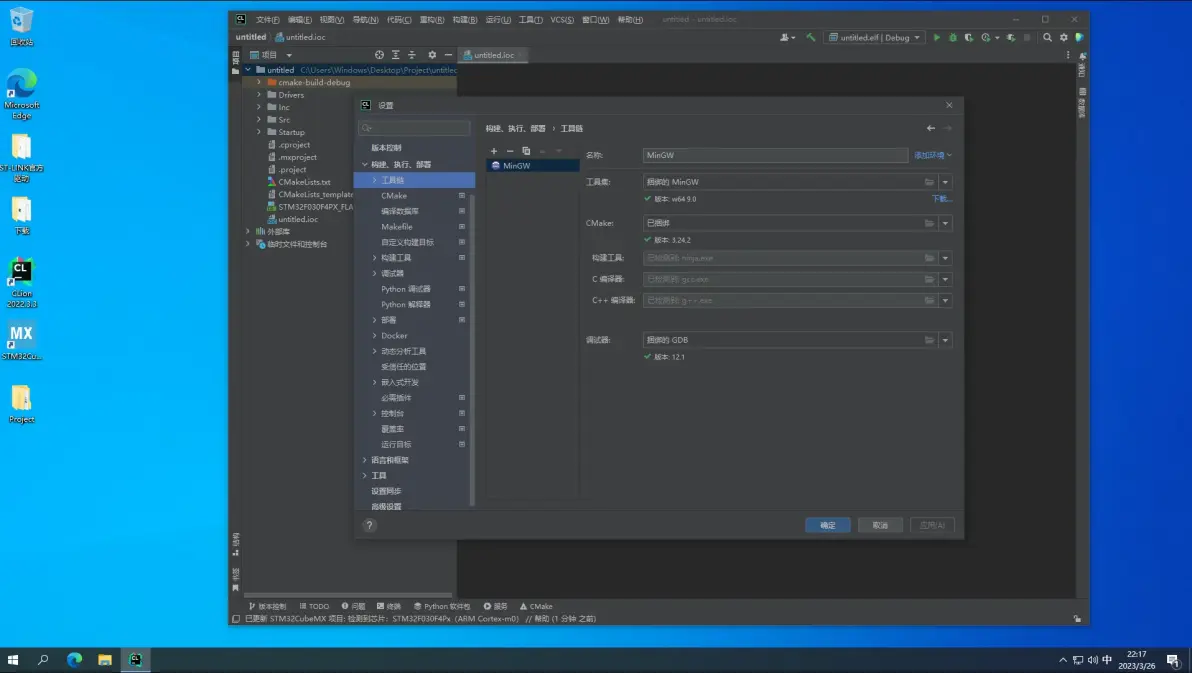The image size is (1192, 673).
Task: Click the folder browse icon for 调试器 field
Action: [x=929, y=340]
